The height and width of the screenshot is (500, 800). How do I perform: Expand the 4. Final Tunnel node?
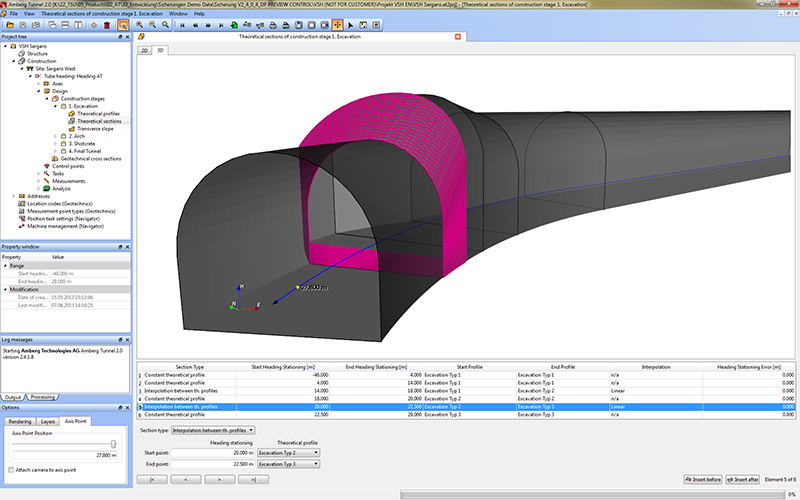[55, 151]
